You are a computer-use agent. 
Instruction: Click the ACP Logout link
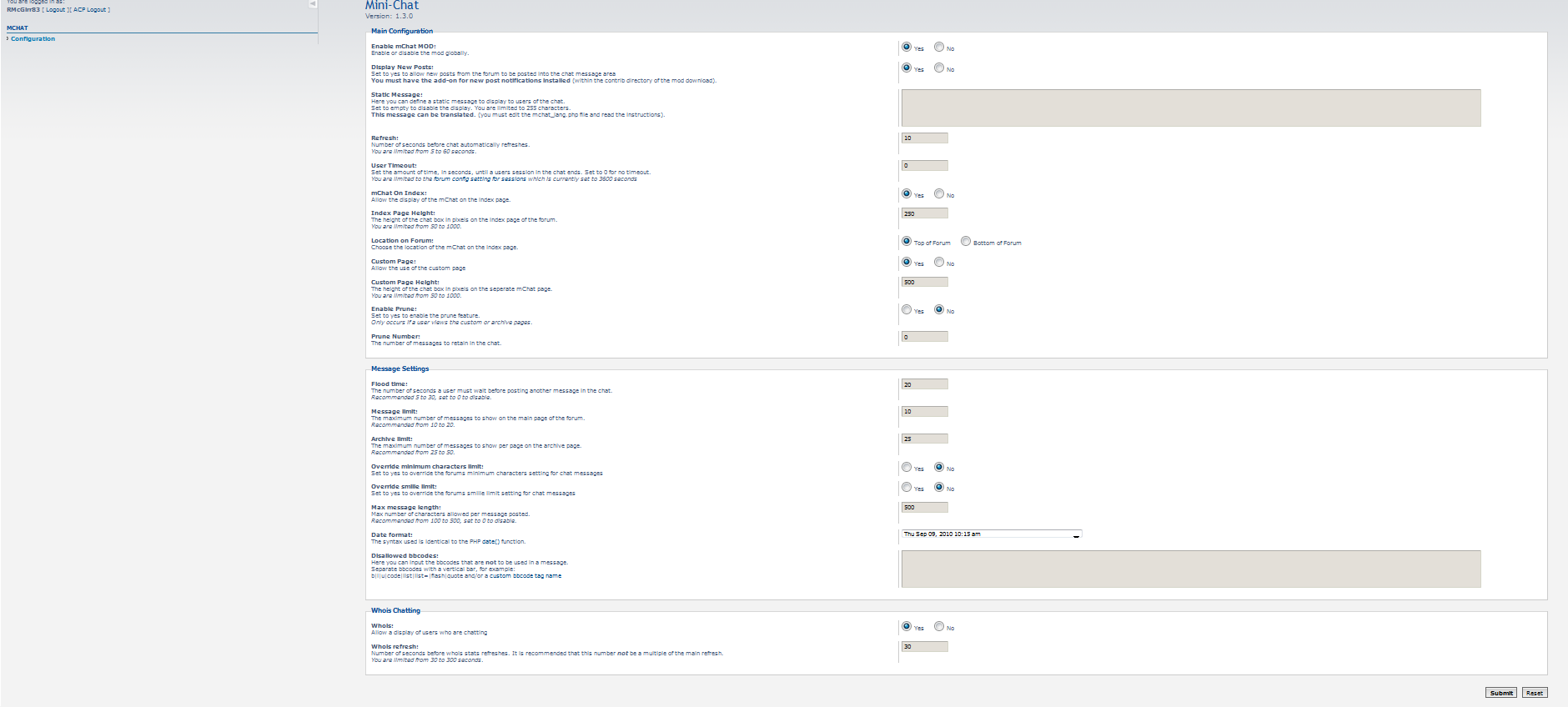89,10
